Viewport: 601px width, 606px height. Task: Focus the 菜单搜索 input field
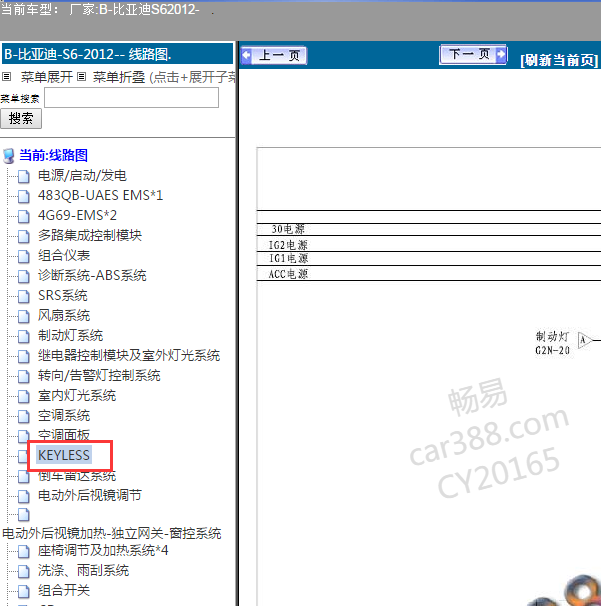[131, 97]
